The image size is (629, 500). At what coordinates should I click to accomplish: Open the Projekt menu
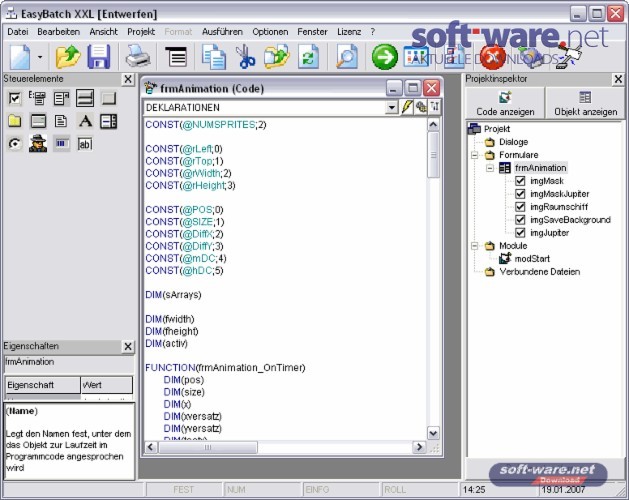pyautogui.click(x=141, y=32)
